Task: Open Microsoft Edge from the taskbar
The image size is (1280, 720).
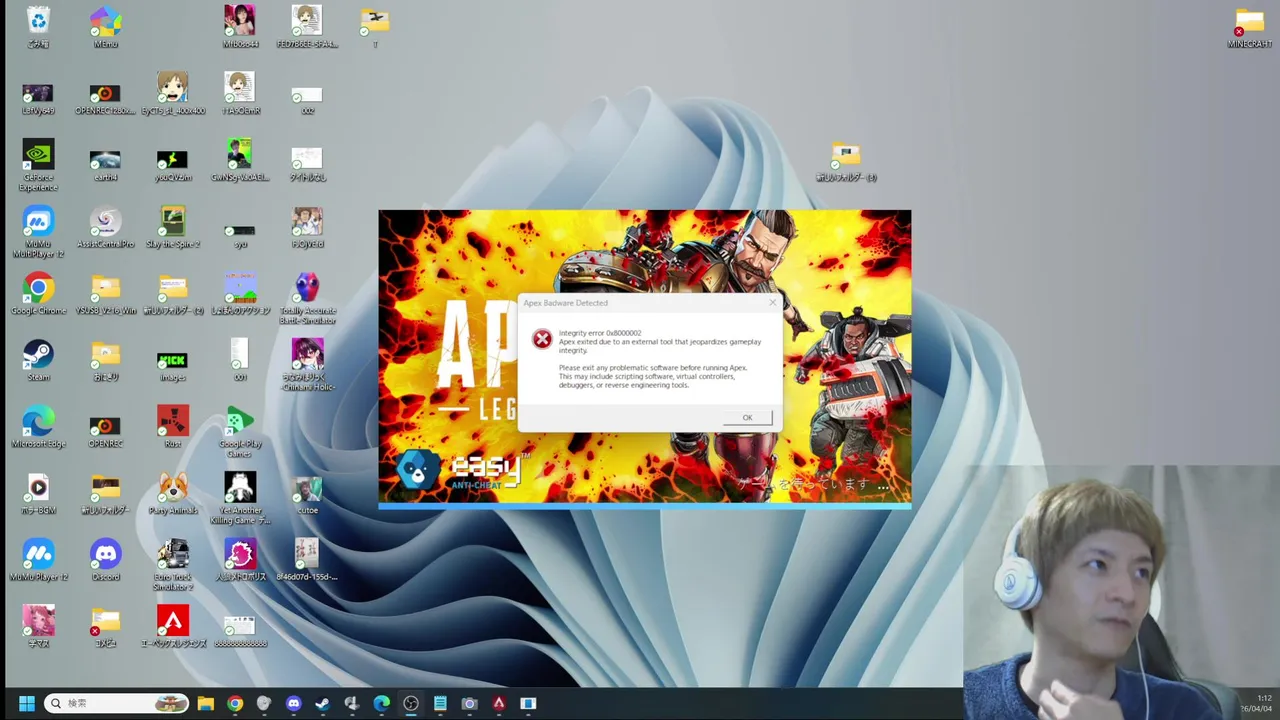Action: 381,703
